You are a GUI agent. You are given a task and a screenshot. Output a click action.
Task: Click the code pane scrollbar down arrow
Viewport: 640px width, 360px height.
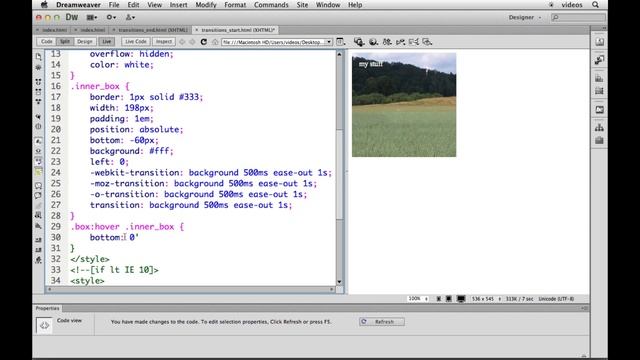[x=339, y=282]
